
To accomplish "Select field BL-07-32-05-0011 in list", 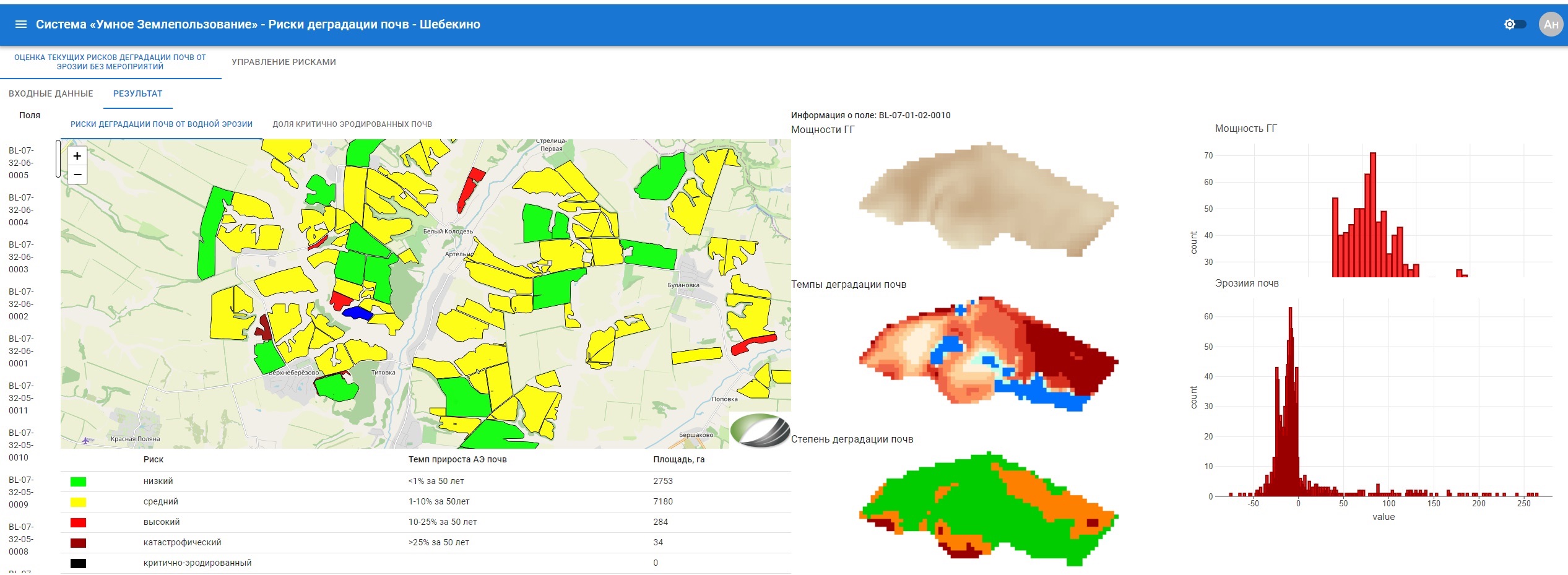I will [x=22, y=398].
